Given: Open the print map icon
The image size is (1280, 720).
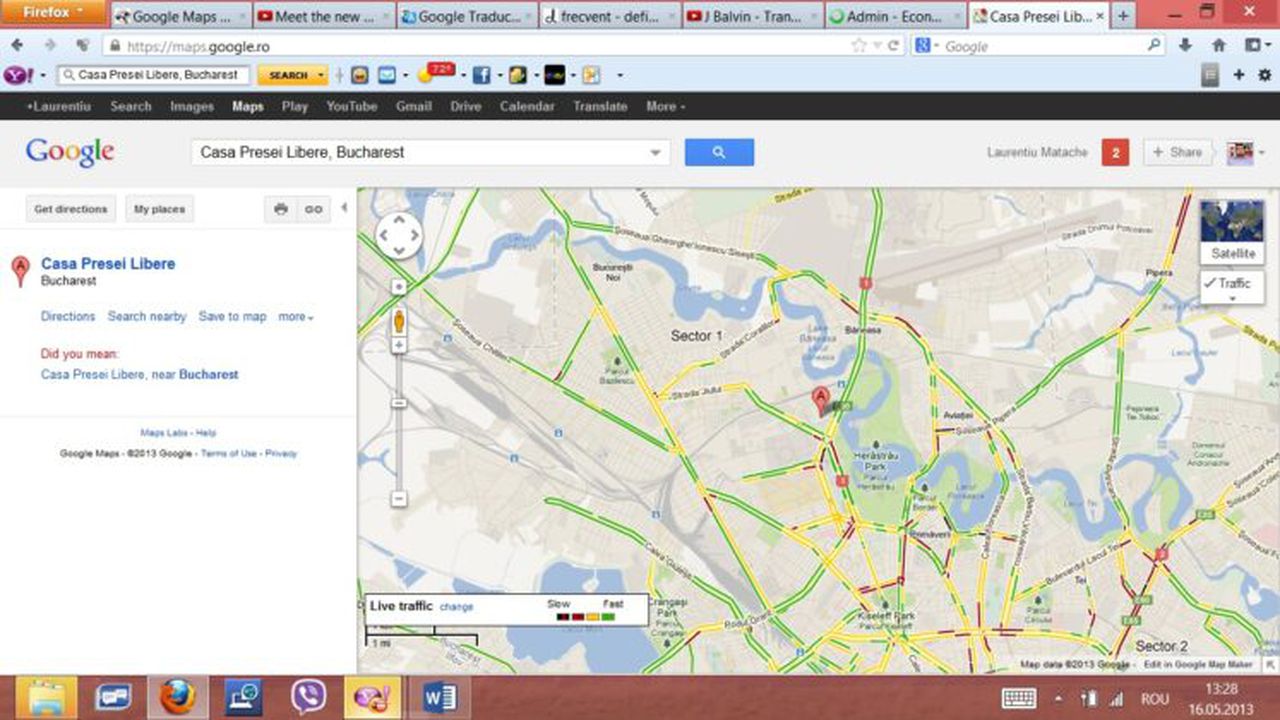Looking at the screenshot, I should (281, 209).
